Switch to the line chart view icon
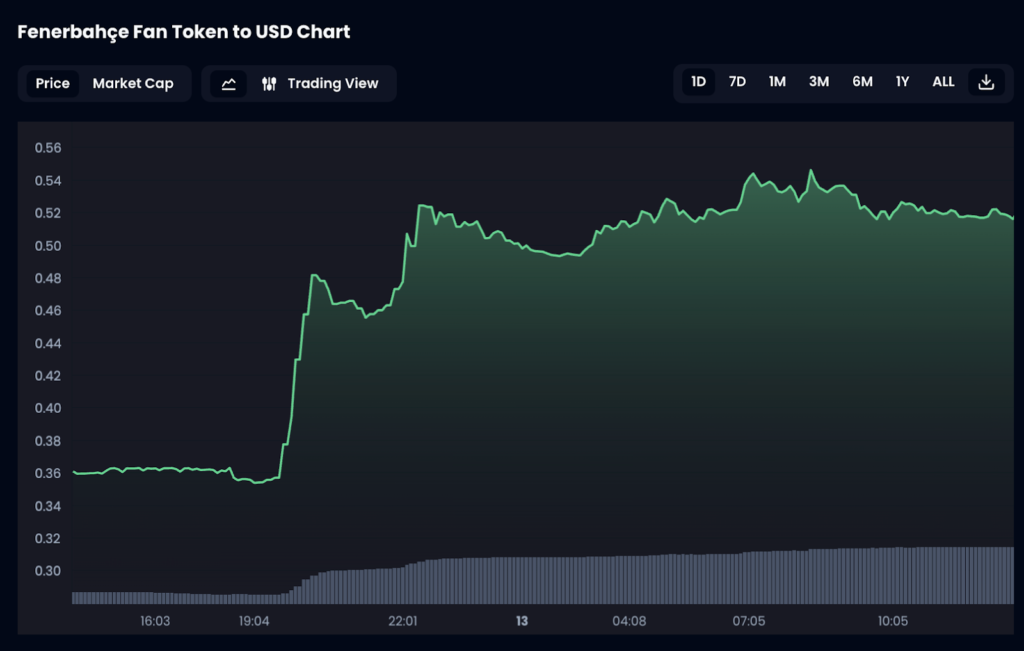Viewport: 1024px width, 651px height. 228,84
